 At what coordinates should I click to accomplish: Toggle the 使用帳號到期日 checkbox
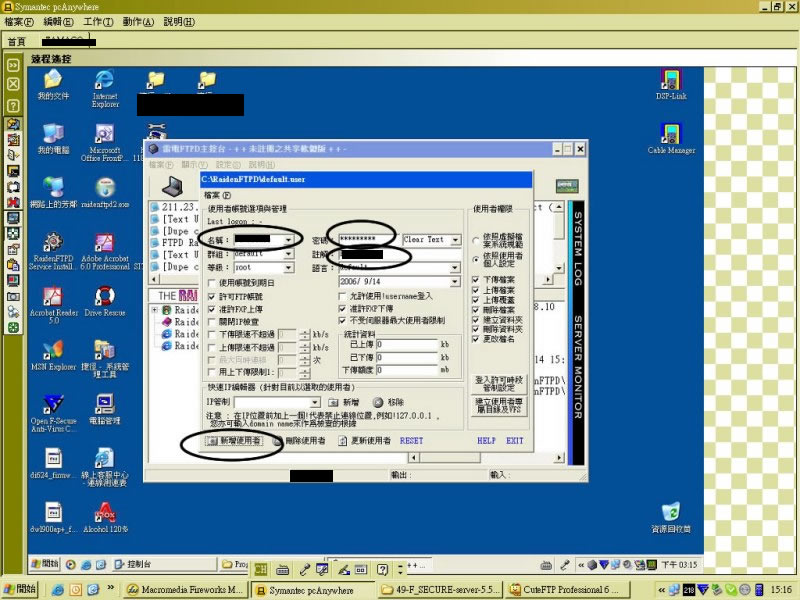(211, 284)
